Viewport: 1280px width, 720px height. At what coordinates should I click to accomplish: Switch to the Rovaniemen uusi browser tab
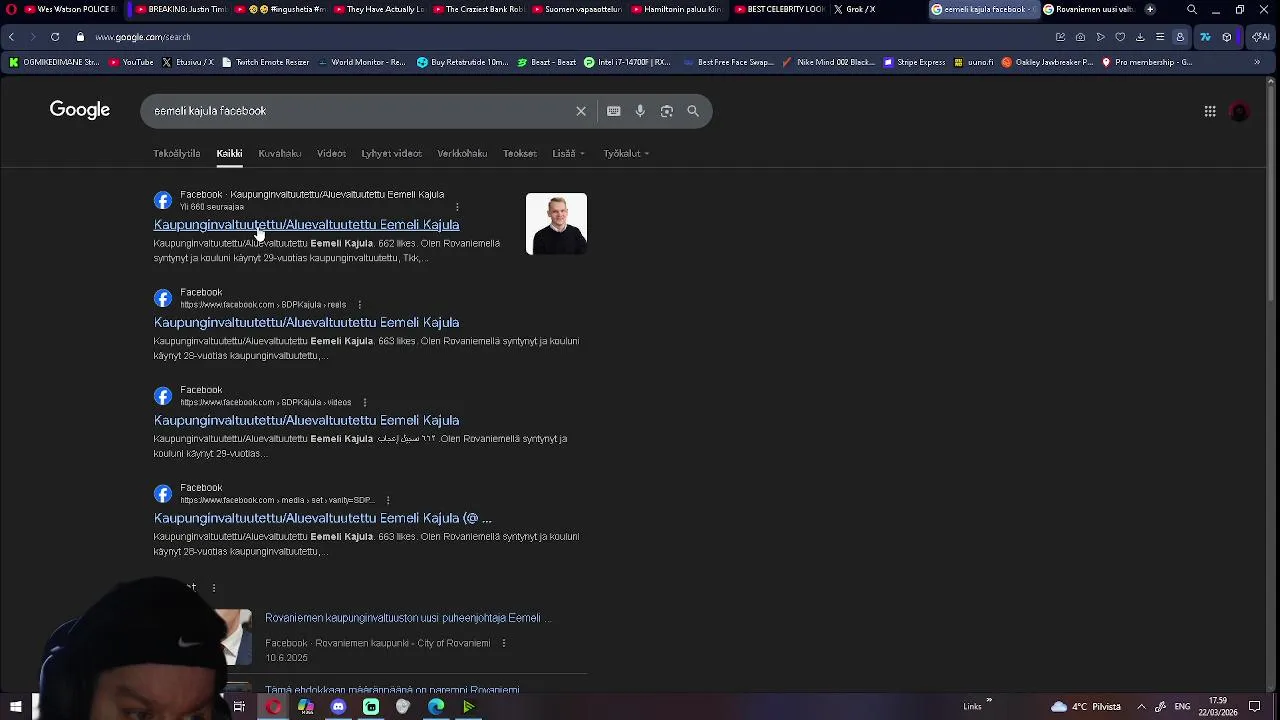1088,9
